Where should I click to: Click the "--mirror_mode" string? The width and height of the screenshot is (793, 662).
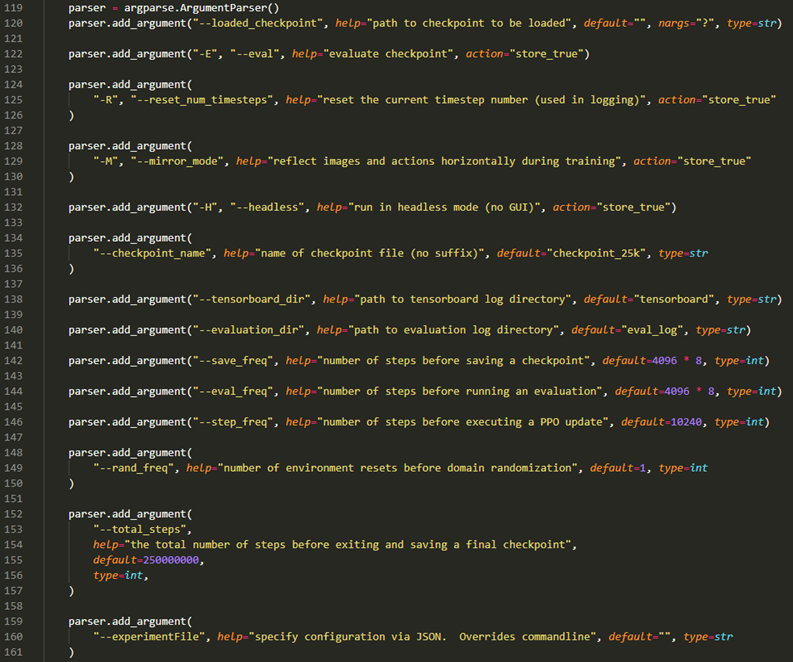coord(177,161)
